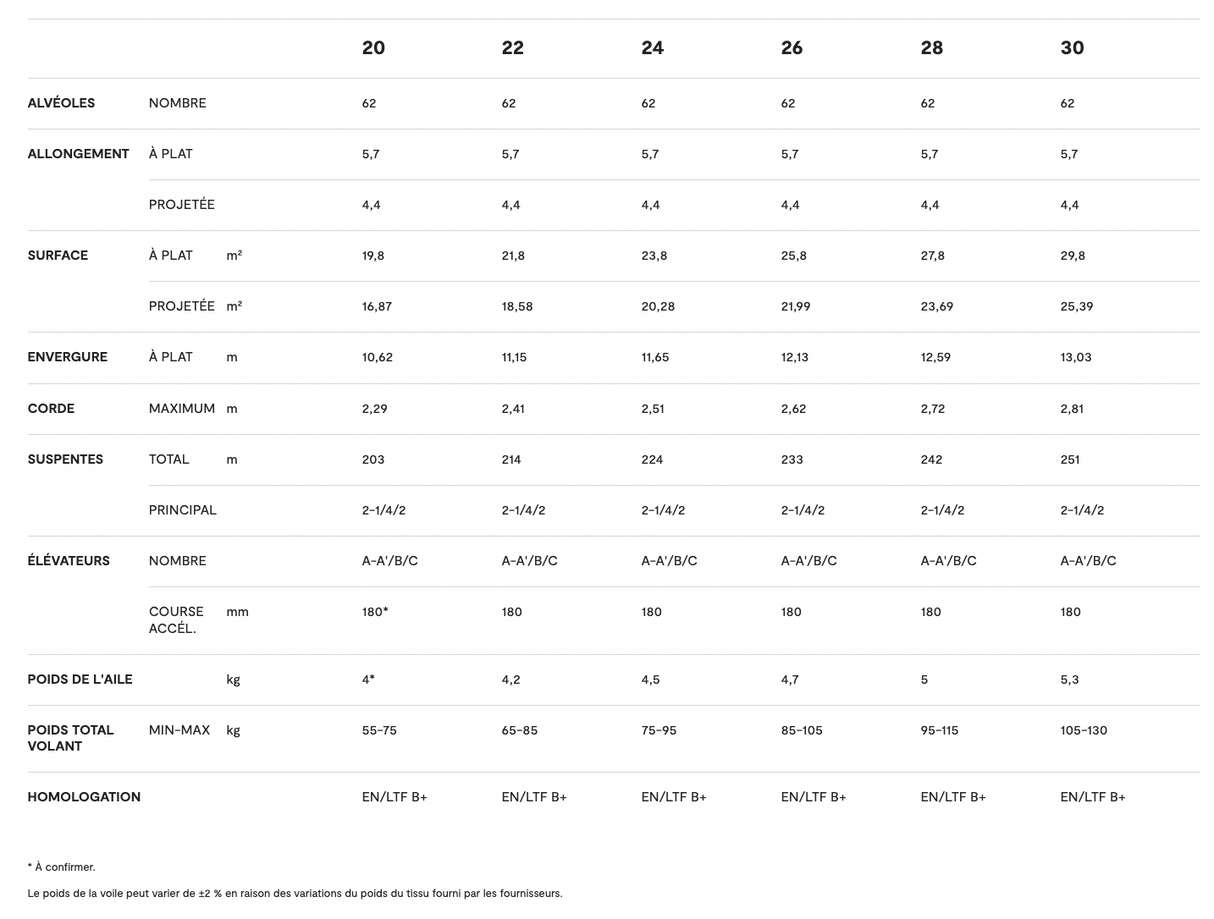Click the 2,51 maximum chord value

(x=652, y=409)
